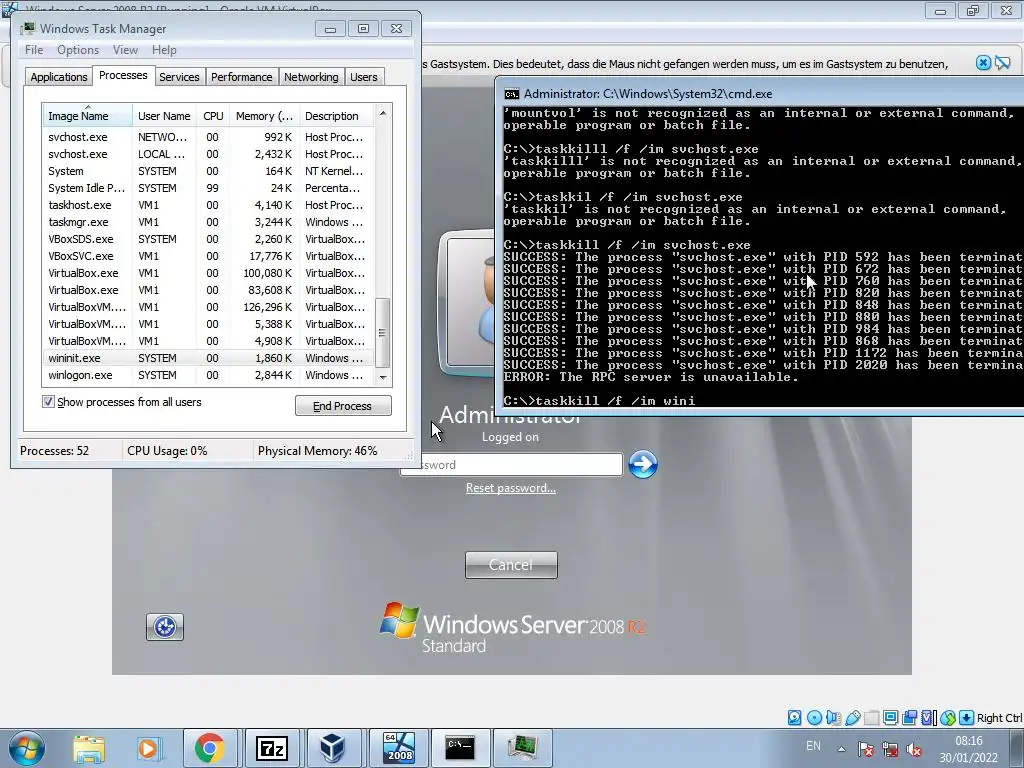Sort by the Memory column header

point(264,116)
